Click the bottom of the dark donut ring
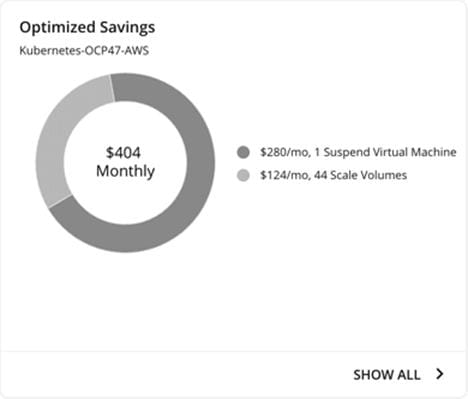Image resolution: width=468 pixels, height=399 pixels. (x=125, y=238)
